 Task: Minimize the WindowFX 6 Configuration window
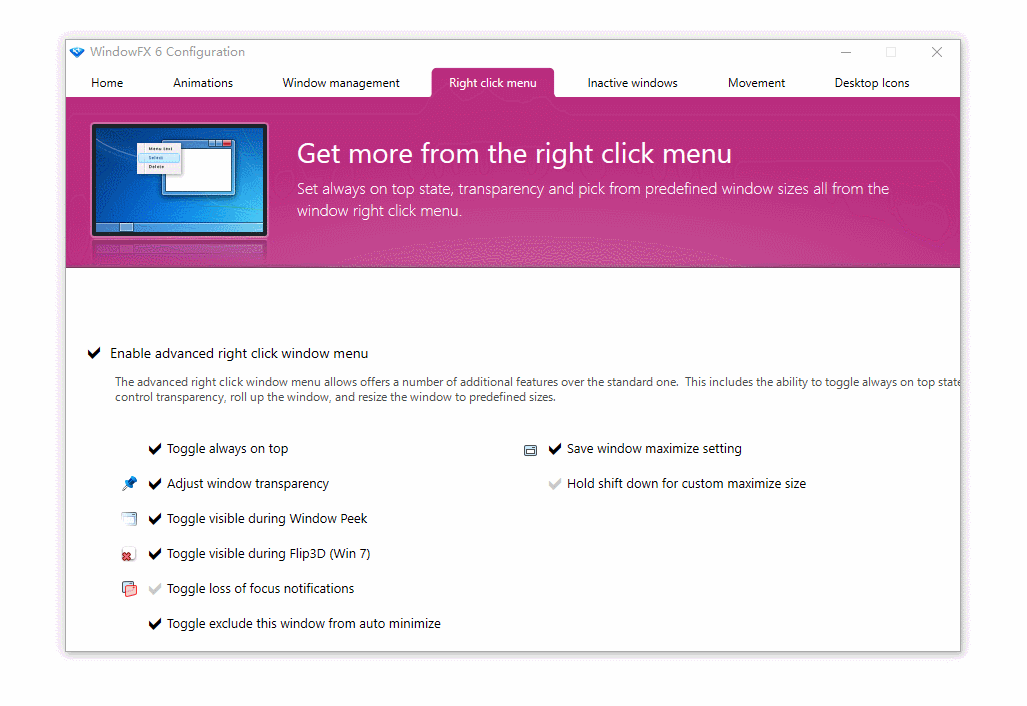[846, 52]
